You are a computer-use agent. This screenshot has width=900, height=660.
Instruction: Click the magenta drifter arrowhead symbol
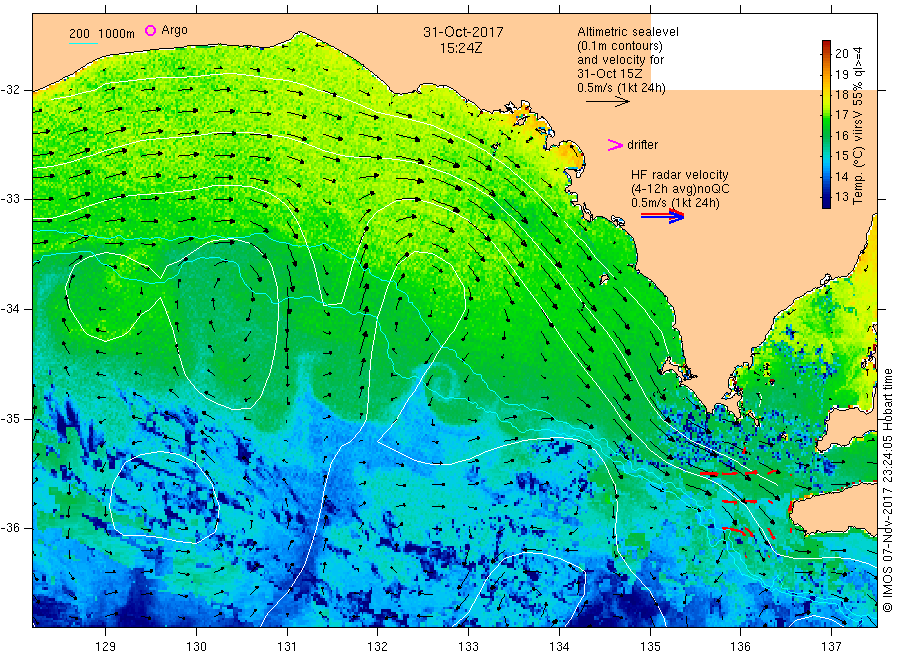point(615,145)
